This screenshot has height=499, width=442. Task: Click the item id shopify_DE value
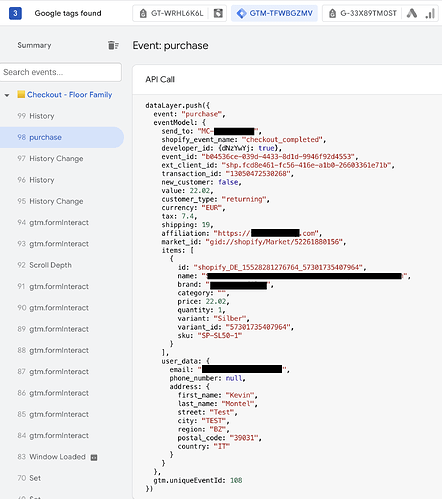pyautogui.click(x=278, y=267)
